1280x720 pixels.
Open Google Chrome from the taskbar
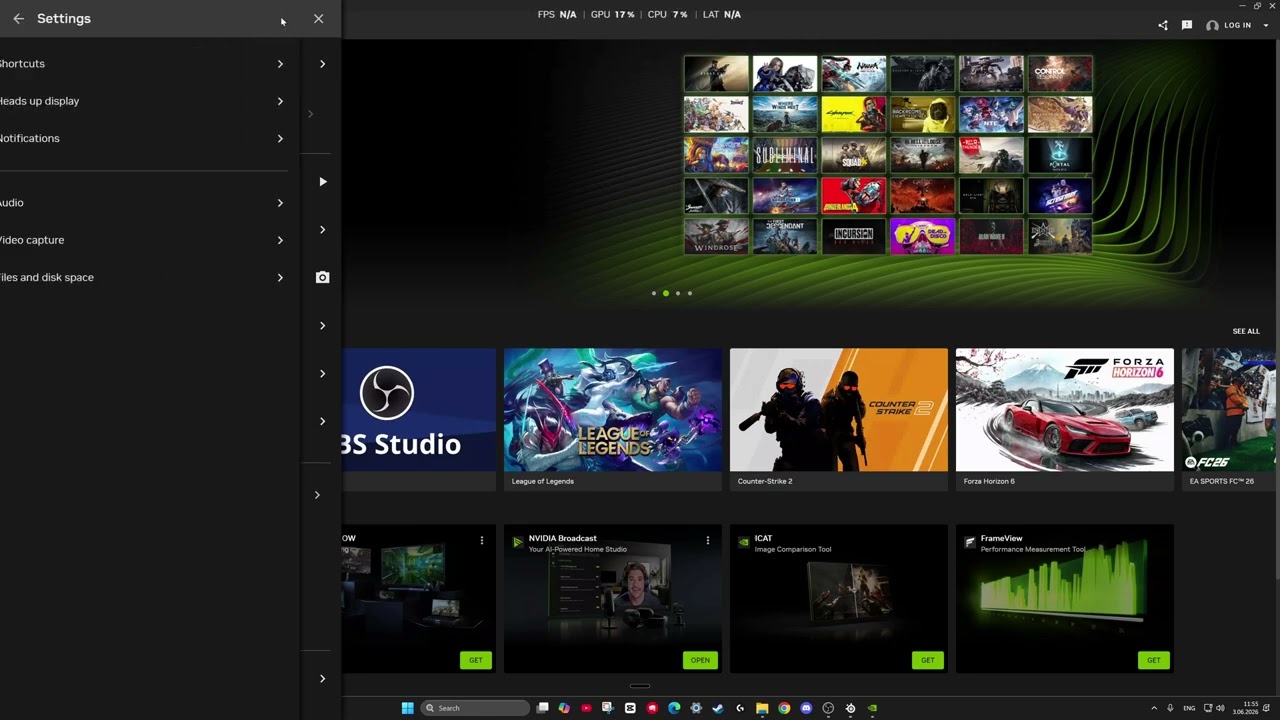pos(784,708)
